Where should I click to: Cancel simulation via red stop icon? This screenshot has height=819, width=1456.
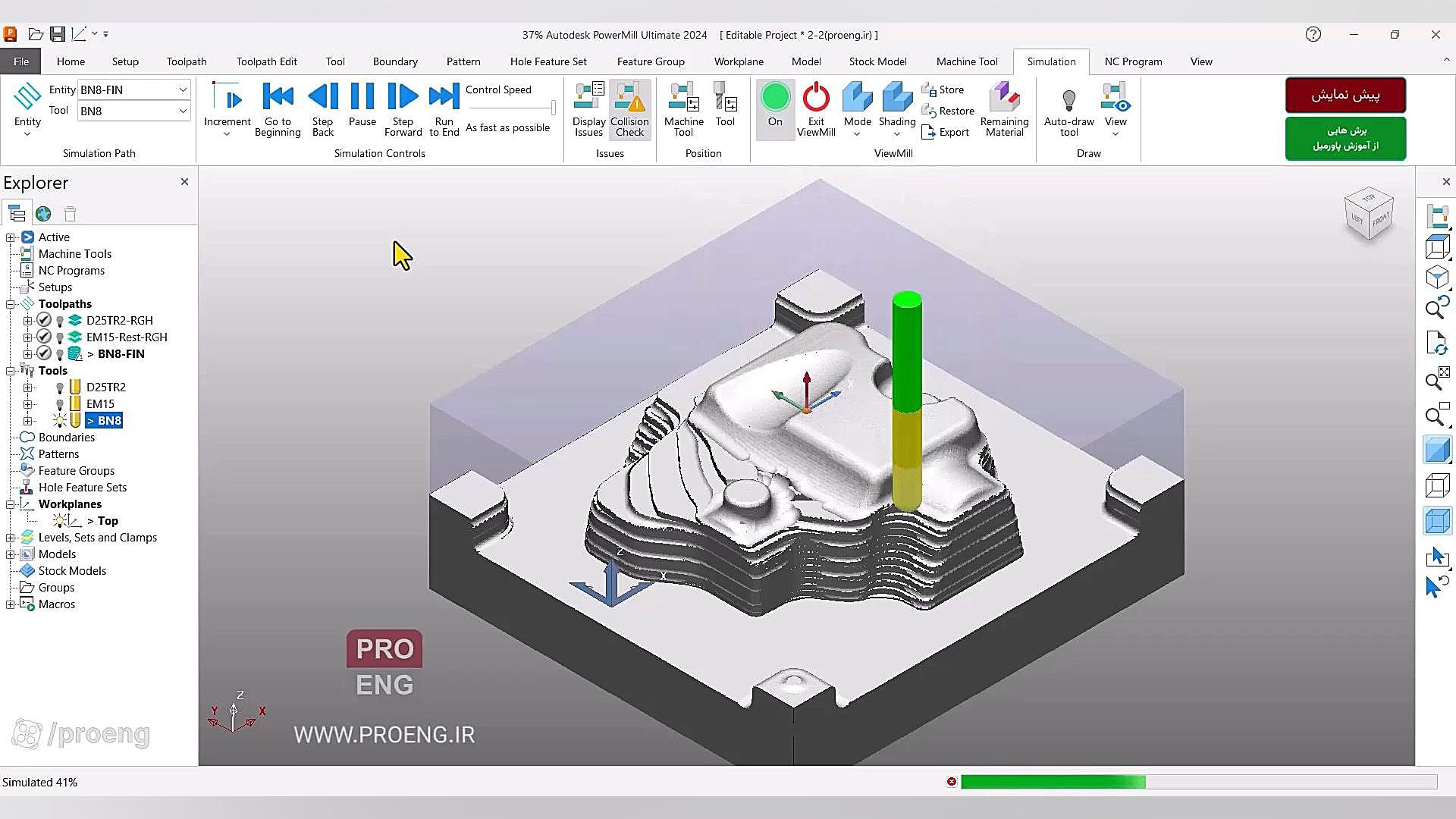pyautogui.click(x=952, y=782)
